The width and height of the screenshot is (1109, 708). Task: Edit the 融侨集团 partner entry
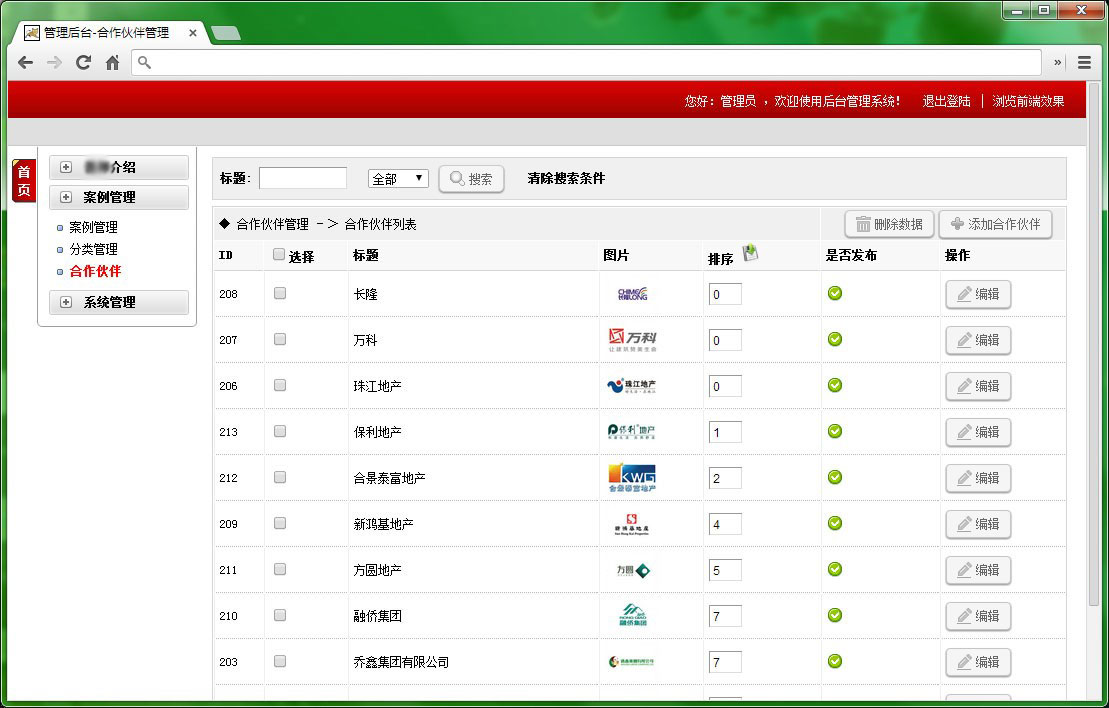pos(978,616)
